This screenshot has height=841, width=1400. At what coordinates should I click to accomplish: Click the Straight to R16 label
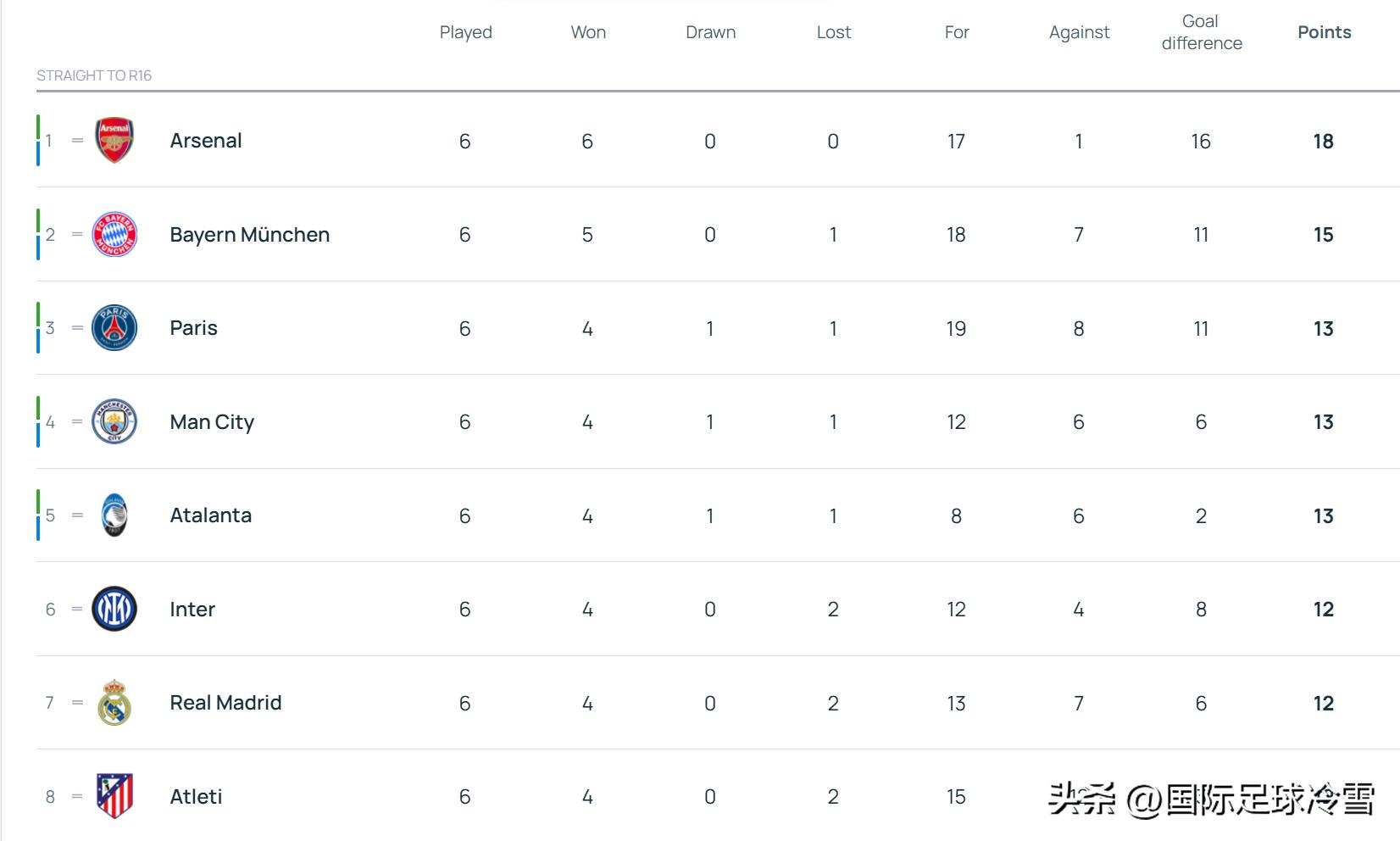[x=94, y=75]
